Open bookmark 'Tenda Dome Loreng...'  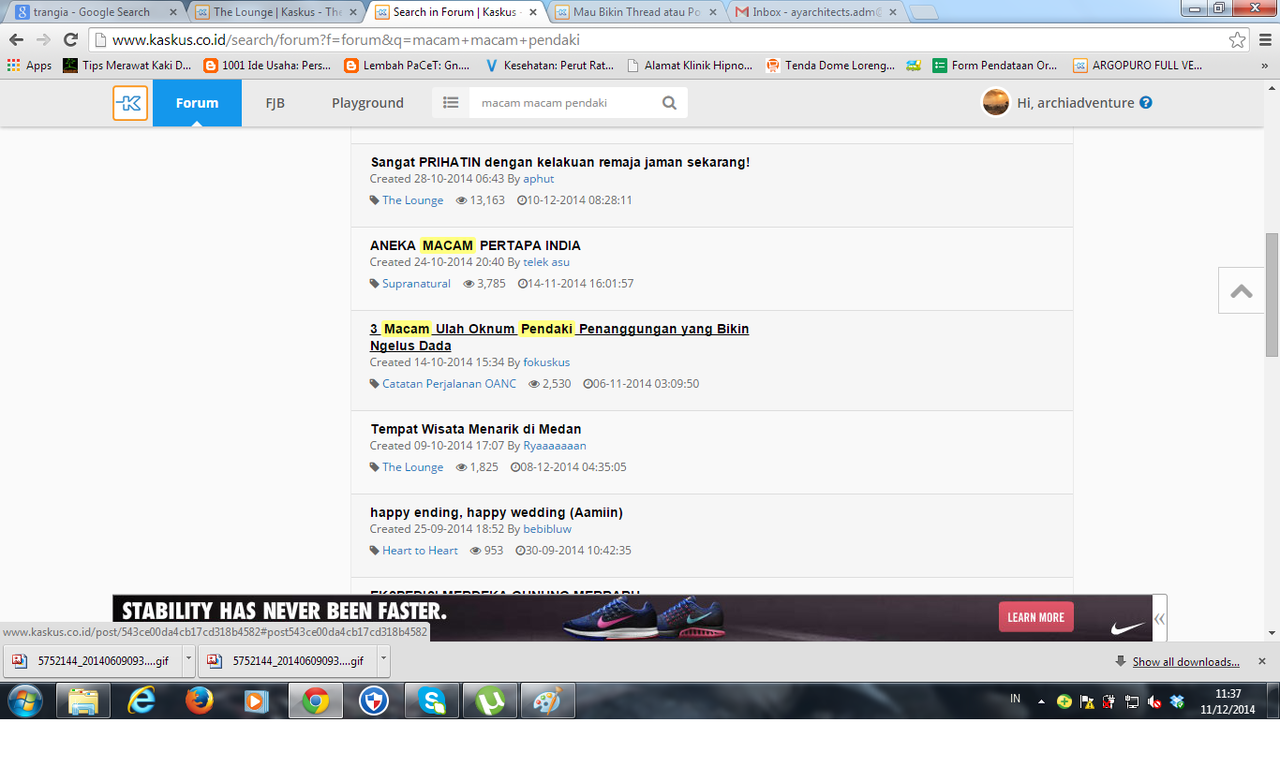831,65
